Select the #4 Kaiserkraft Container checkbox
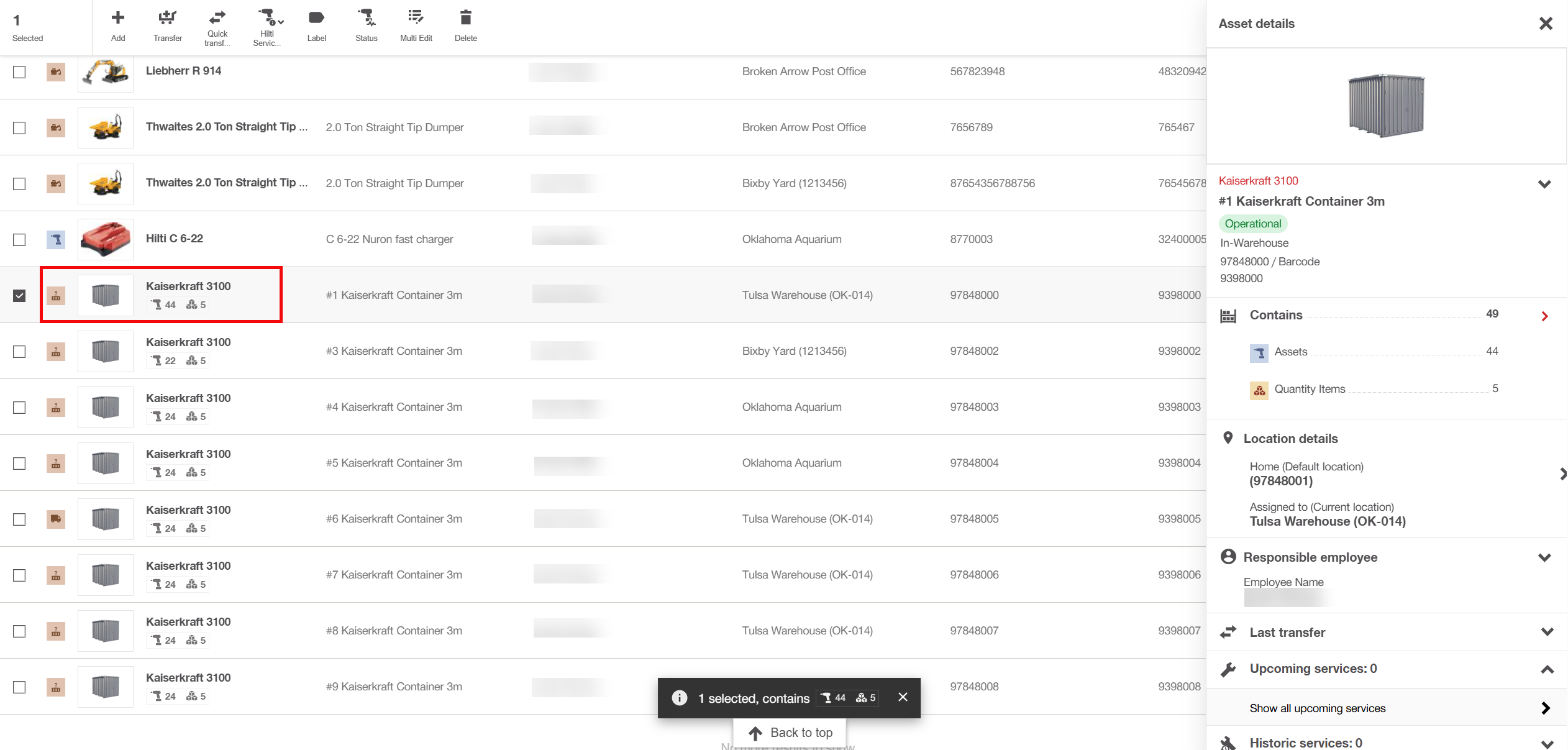The width and height of the screenshot is (1568, 750). pos(19,408)
